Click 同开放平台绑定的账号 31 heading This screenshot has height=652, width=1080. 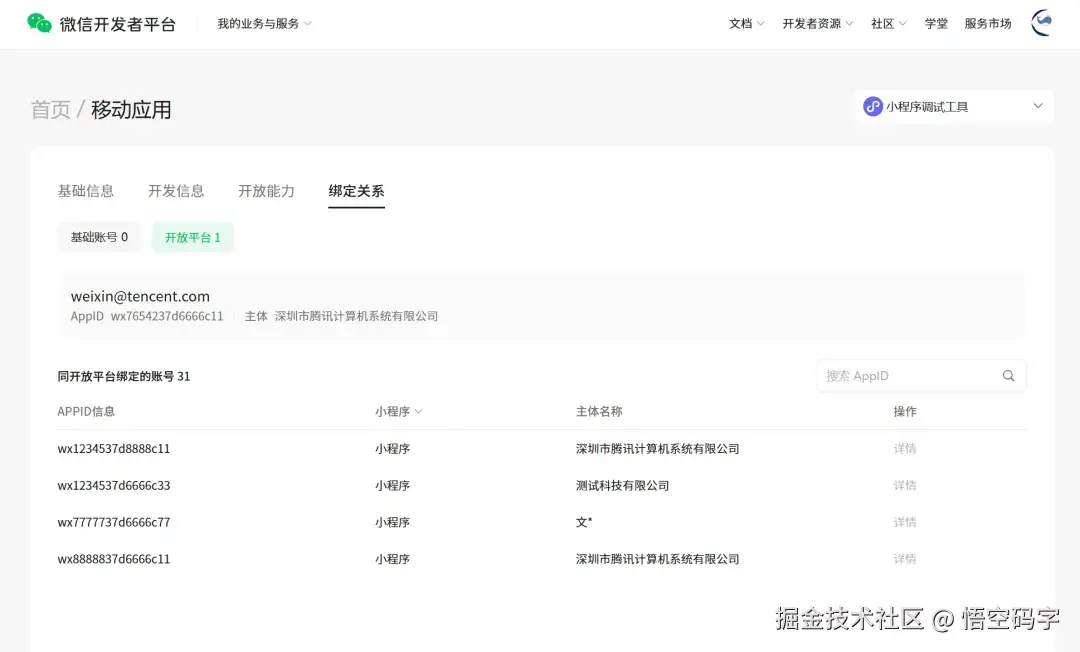(124, 376)
